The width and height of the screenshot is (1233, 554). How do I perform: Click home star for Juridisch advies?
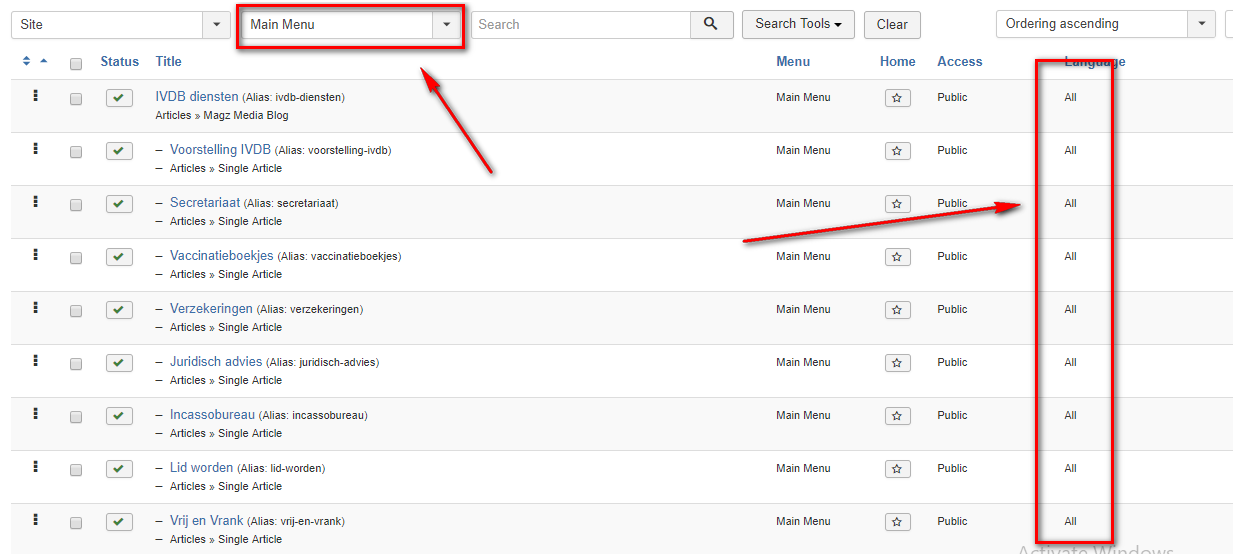897,363
